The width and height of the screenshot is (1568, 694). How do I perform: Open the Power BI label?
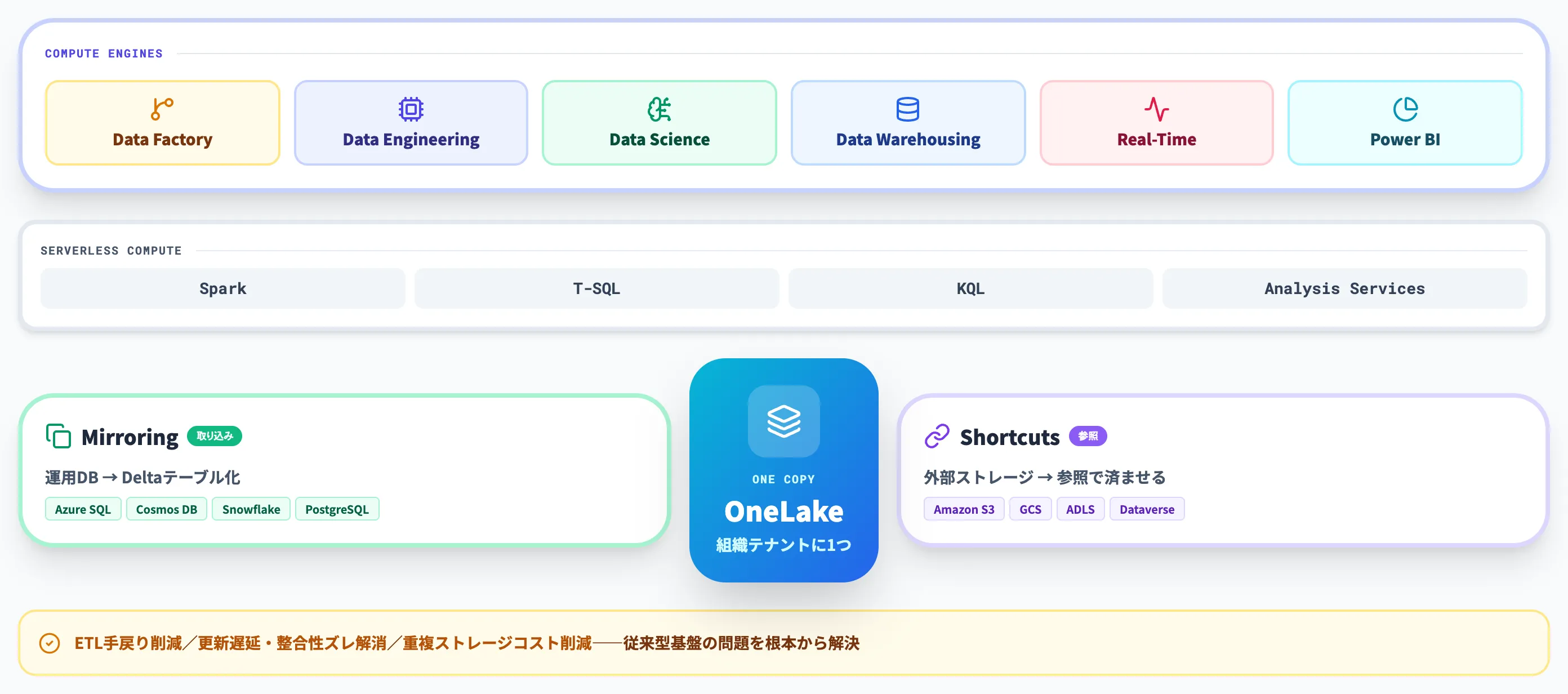click(1405, 139)
